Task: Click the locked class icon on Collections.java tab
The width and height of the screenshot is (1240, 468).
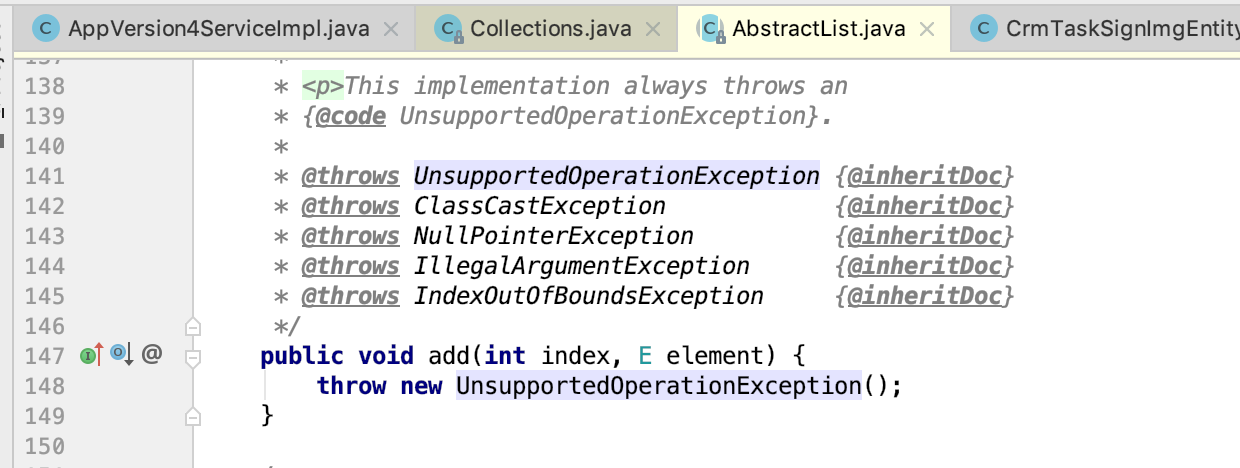Action: [x=448, y=29]
